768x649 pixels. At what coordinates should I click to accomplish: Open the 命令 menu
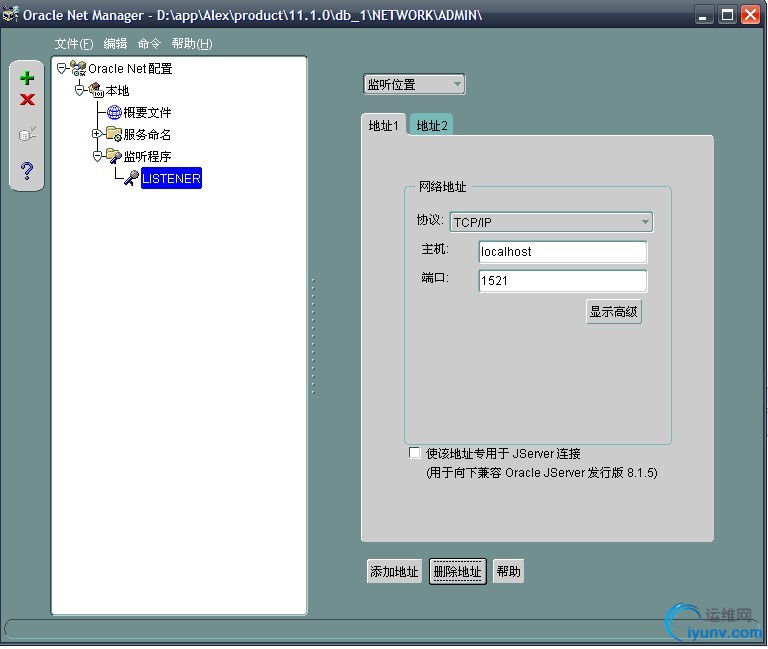(x=149, y=44)
